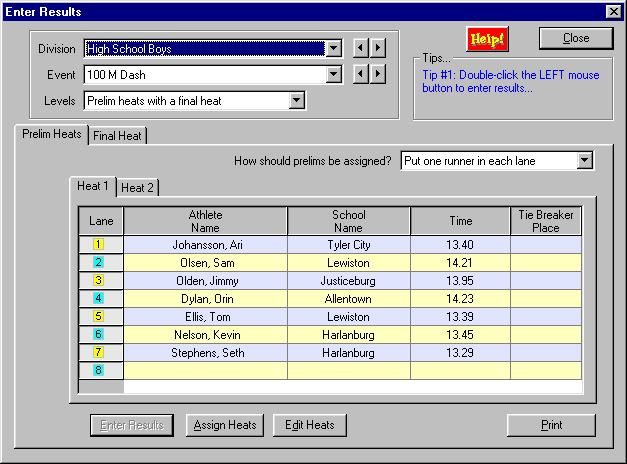Select lane 3 number badge
Image resolution: width=627 pixels, height=464 pixels.
(x=98, y=280)
